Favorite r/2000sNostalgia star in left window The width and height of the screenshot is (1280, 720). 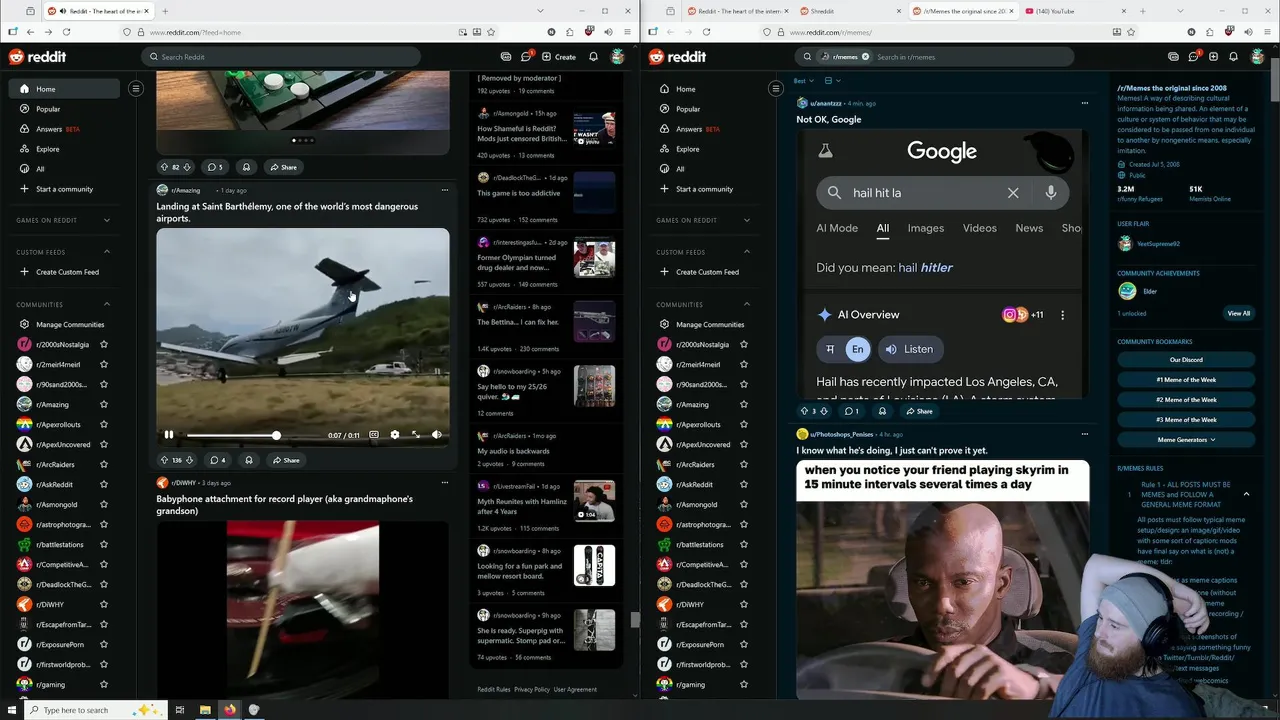(104, 344)
